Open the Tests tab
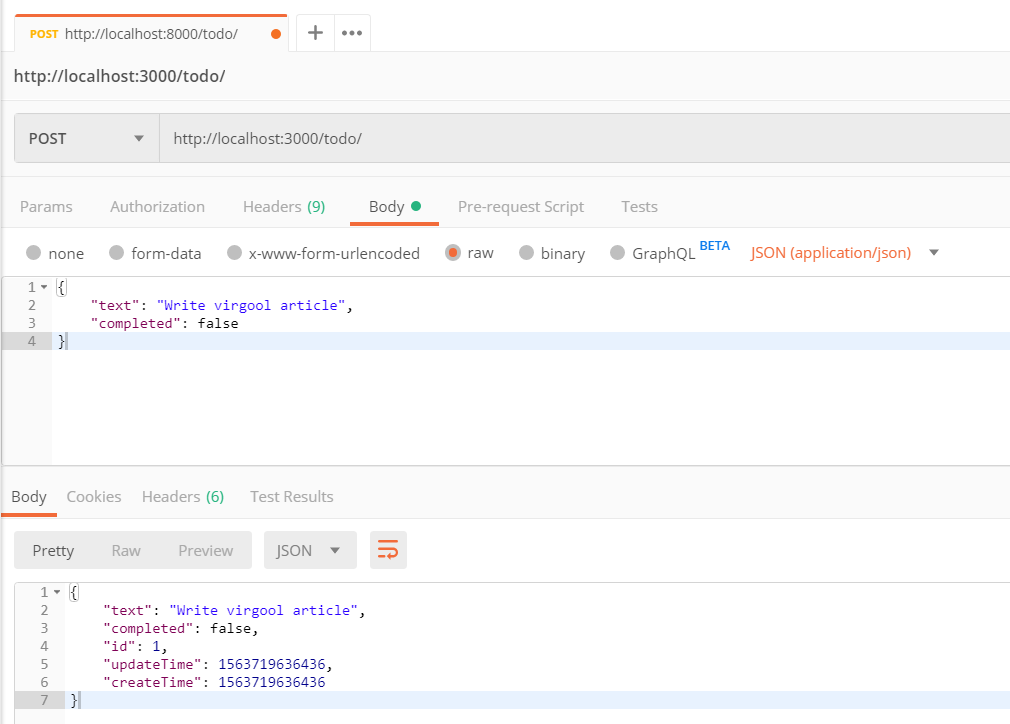The height and width of the screenshot is (724, 1010). tap(639, 207)
